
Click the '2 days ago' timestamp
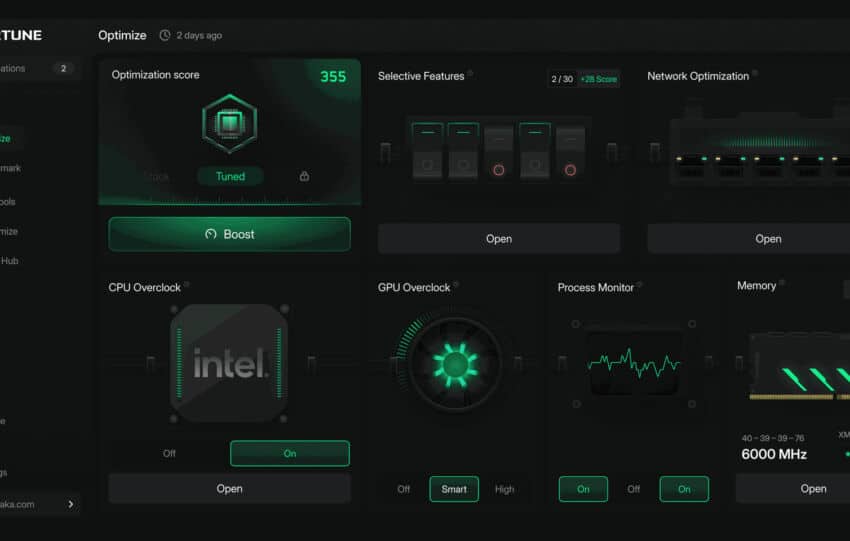(199, 35)
